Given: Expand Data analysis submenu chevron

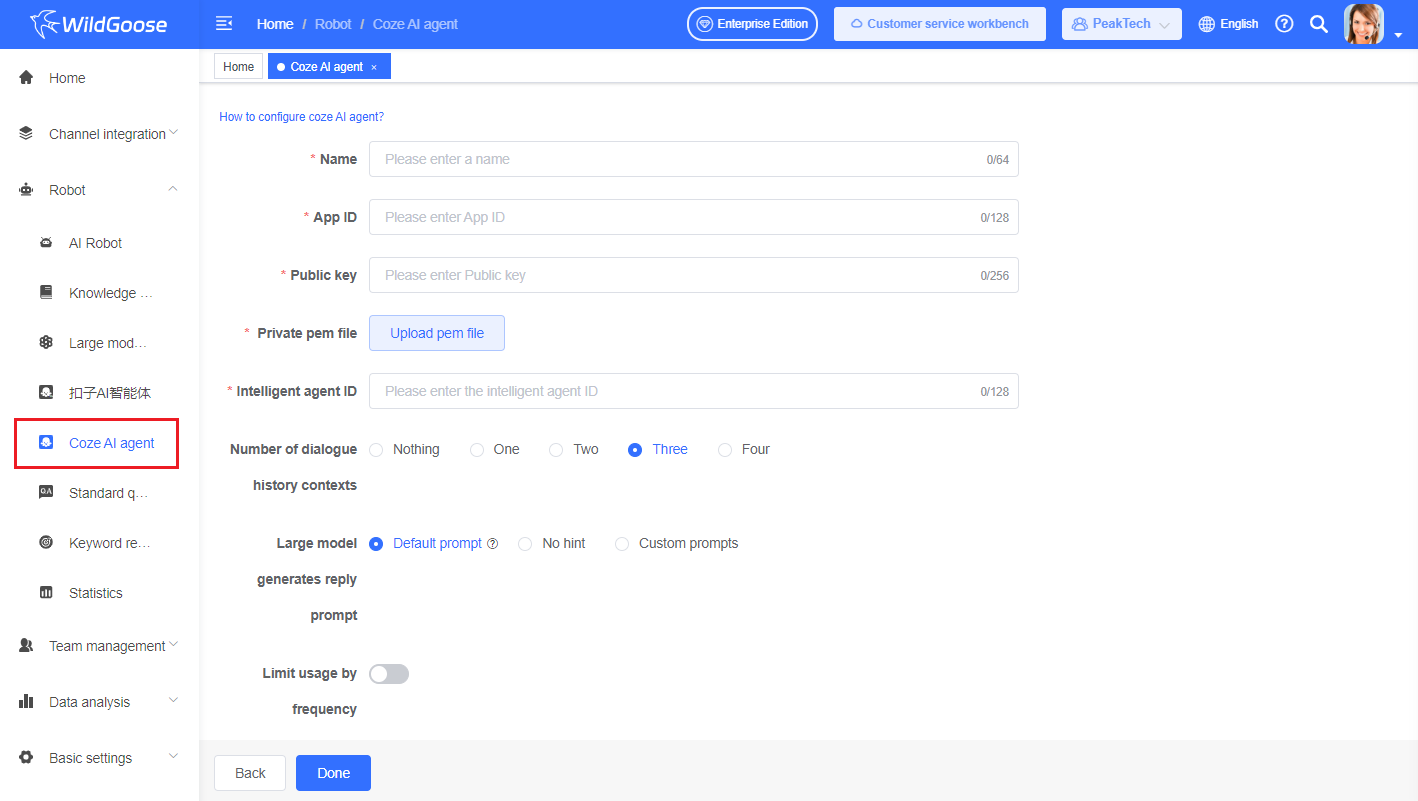Looking at the screenshot, I should click(x=173, y=701).
